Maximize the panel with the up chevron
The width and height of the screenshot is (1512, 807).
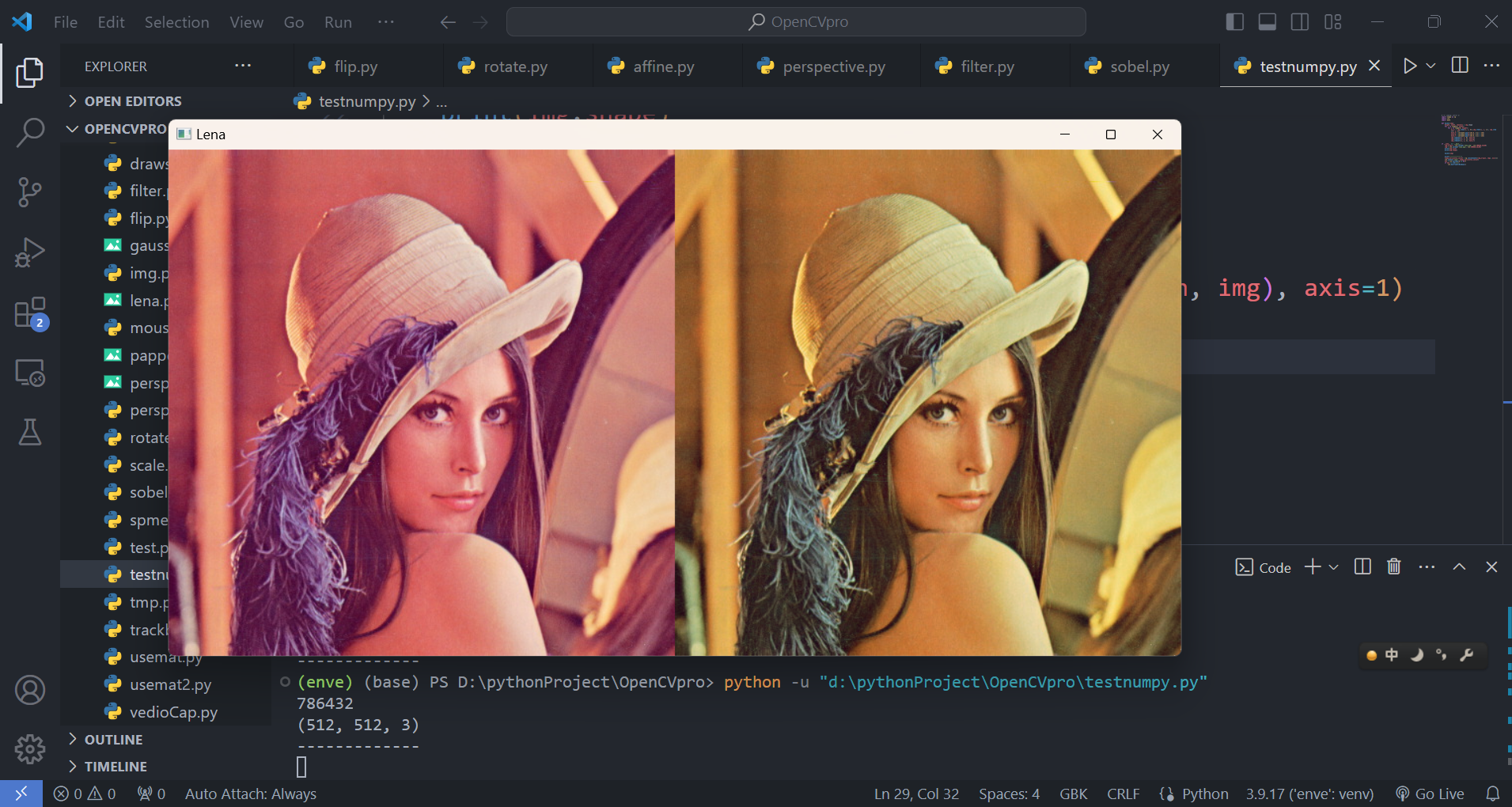(1459, 566)
